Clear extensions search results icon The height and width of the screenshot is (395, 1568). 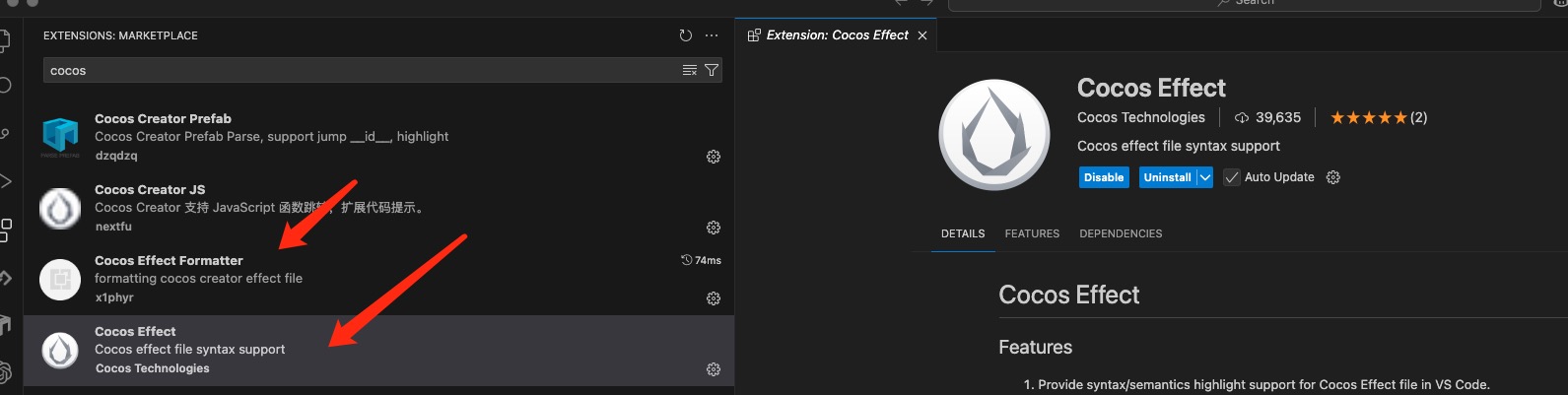(690, 70)
